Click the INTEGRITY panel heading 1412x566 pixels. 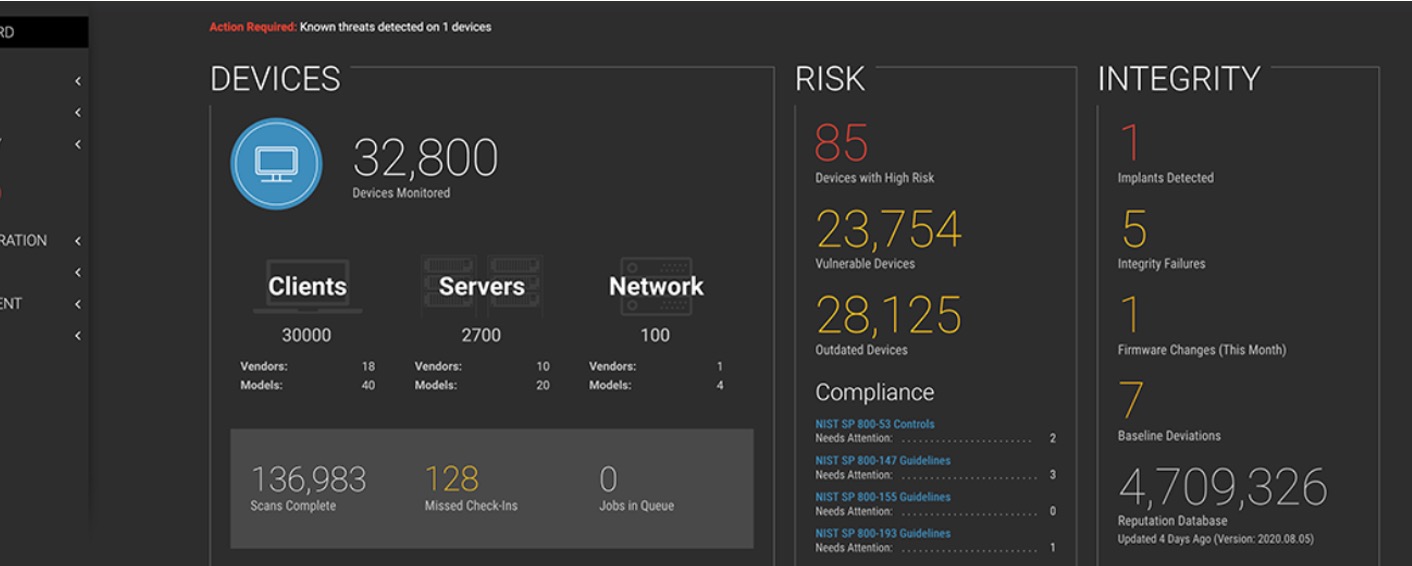click(x=1179, y=79)
